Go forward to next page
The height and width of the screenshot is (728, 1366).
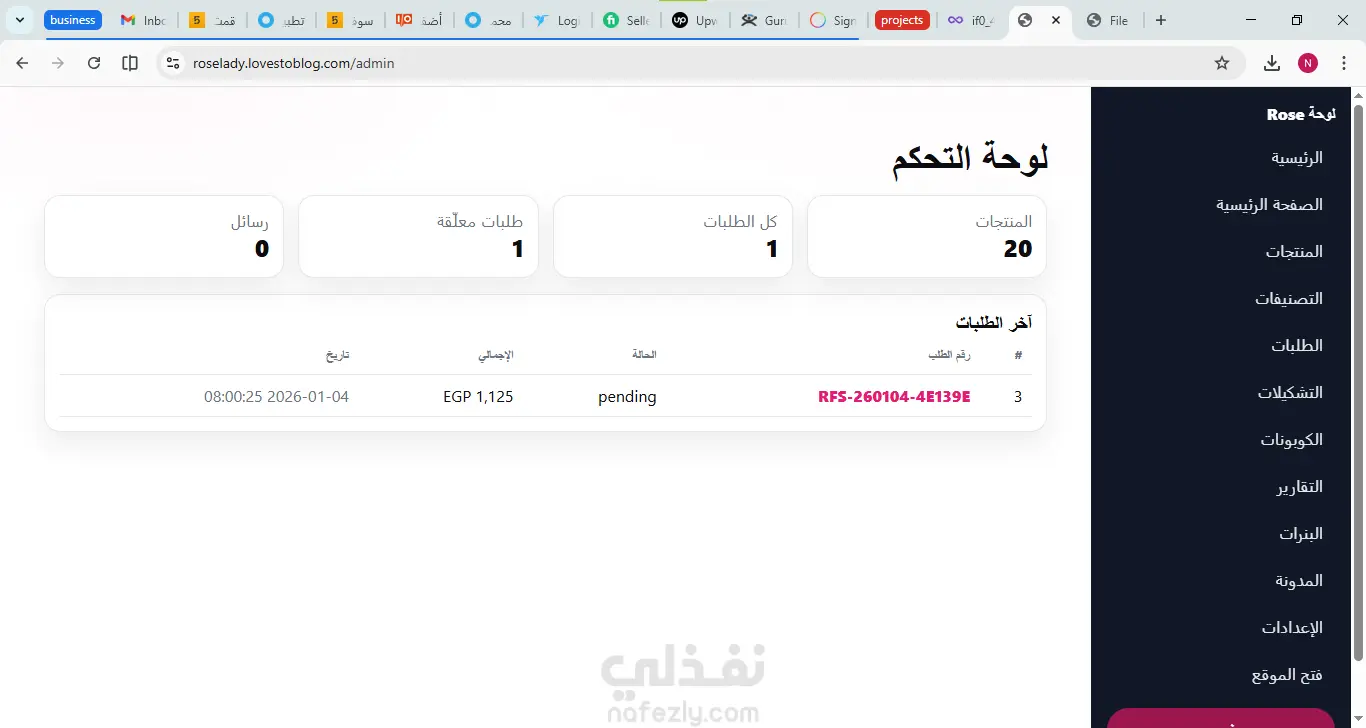(58, 63)
